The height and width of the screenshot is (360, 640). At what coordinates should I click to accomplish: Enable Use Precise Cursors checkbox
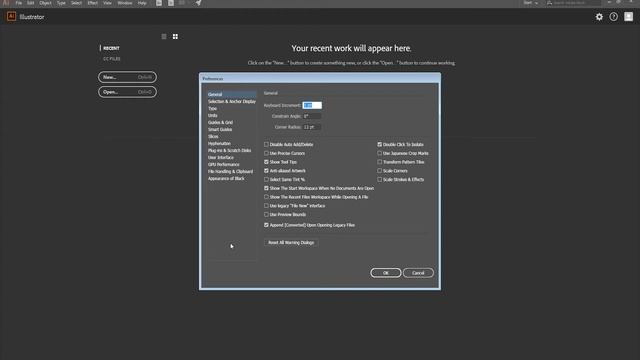click(x=266, y=153)
